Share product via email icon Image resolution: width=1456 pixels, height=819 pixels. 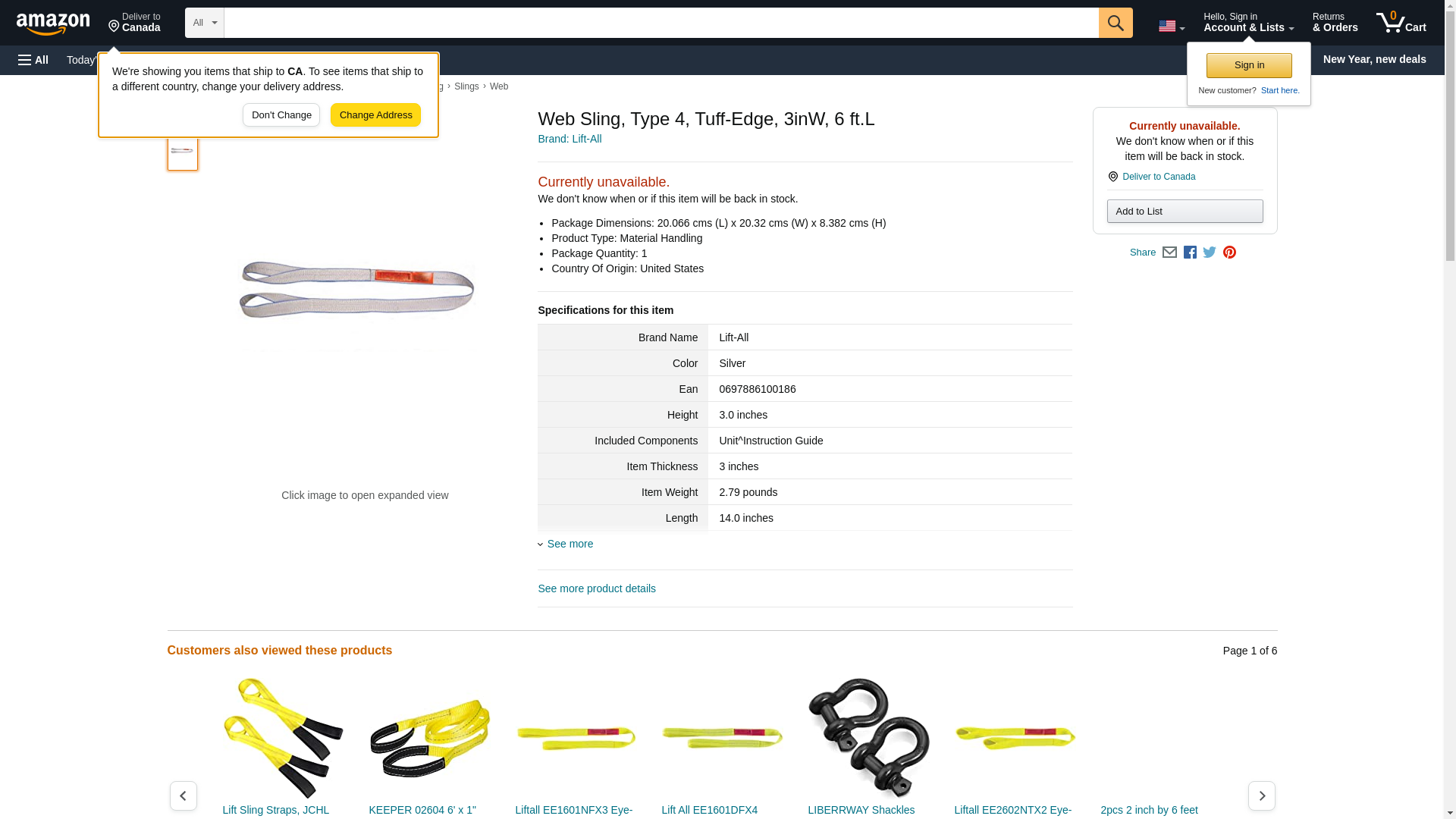click(x=1169, y=253)
